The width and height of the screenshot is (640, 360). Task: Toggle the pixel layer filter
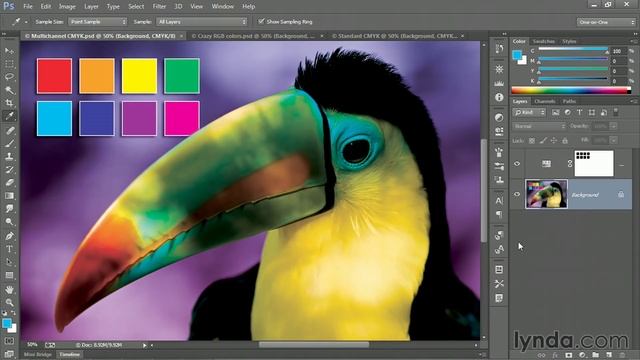[556, 112]
